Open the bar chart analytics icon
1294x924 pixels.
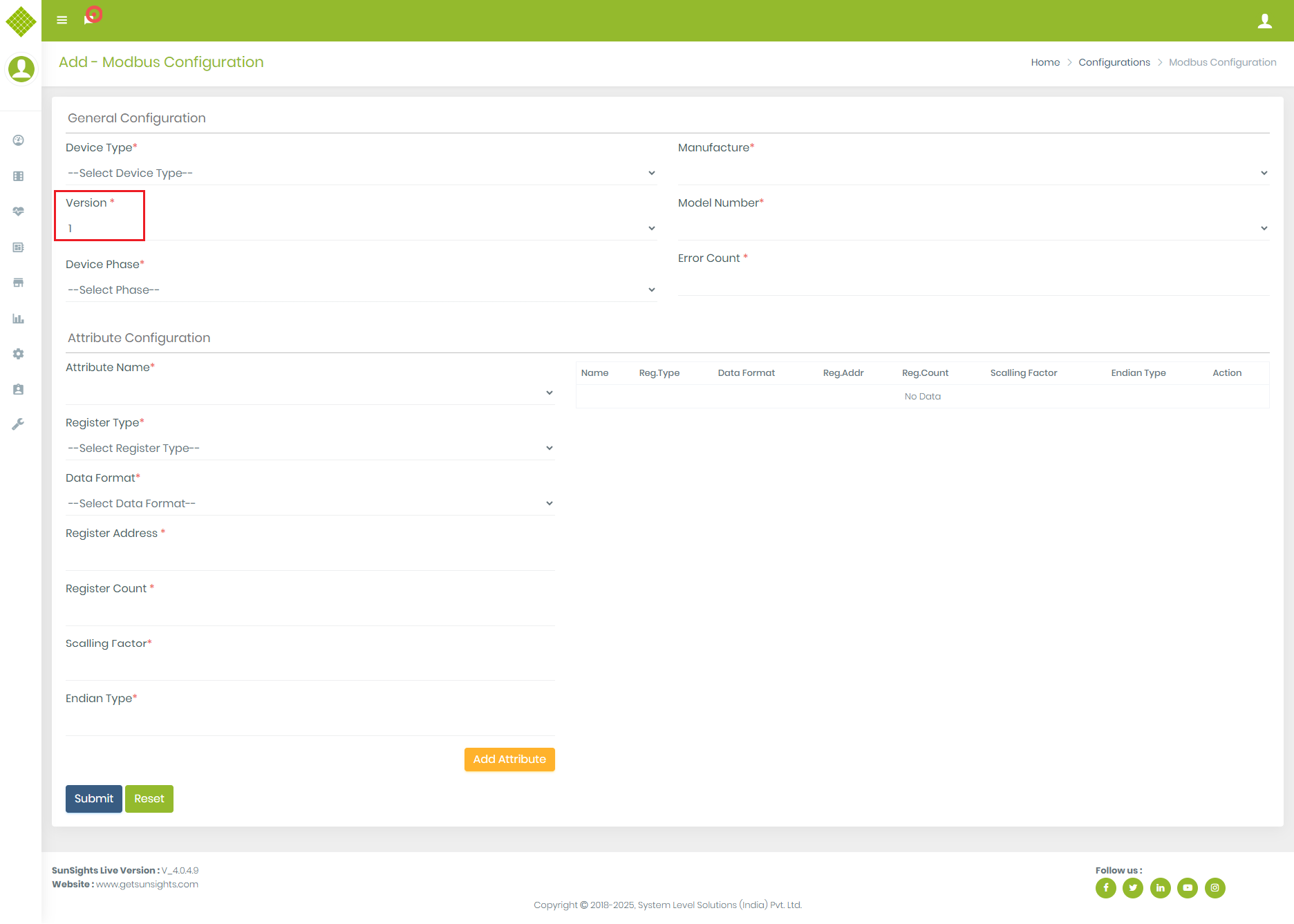click(18, 319)
